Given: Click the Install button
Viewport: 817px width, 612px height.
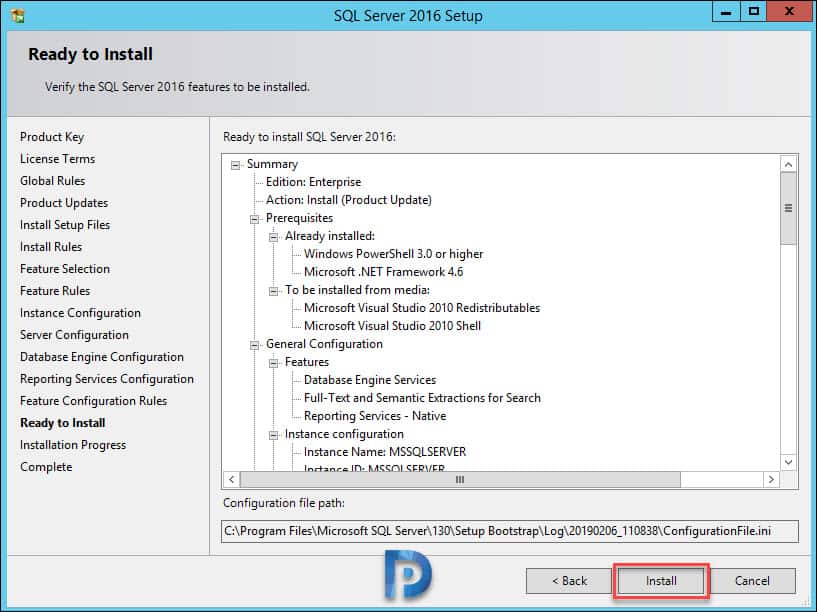Looking at the screenshot, I should tap(661, 581).
